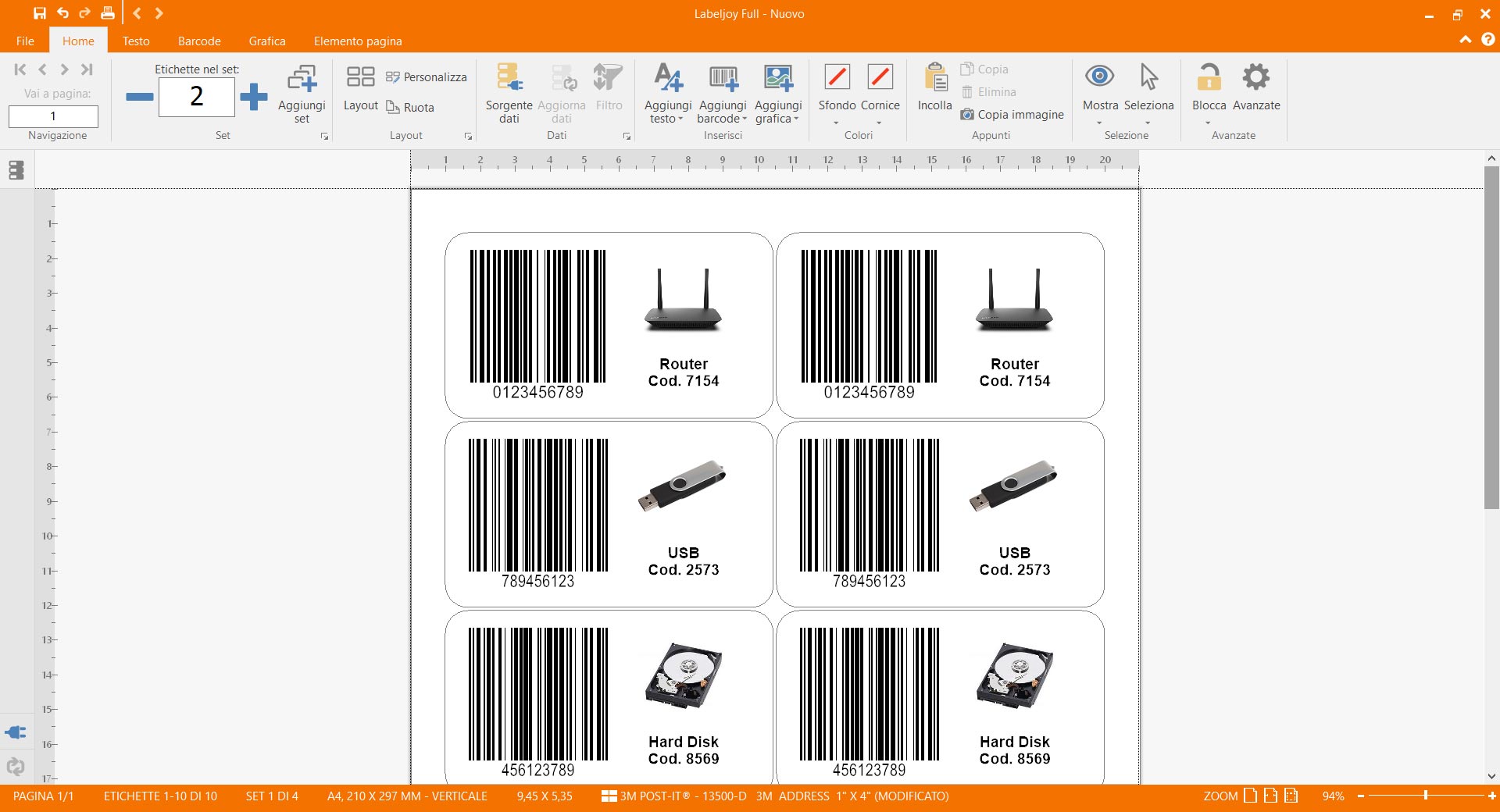Go back with the title bar left chevron

[x=137, y=13]
